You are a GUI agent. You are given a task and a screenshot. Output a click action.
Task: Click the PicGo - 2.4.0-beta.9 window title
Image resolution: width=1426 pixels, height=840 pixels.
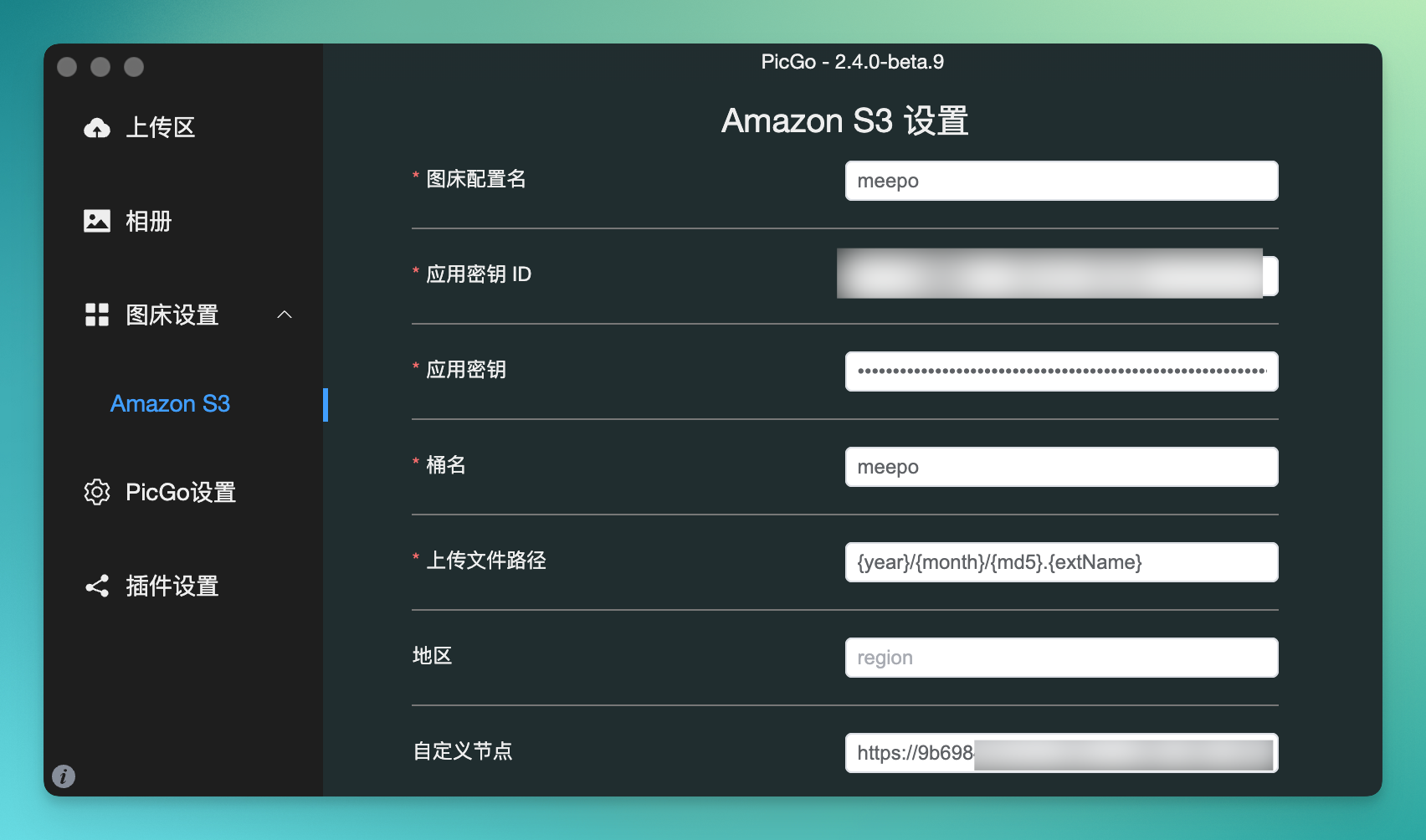coord(853,62)
